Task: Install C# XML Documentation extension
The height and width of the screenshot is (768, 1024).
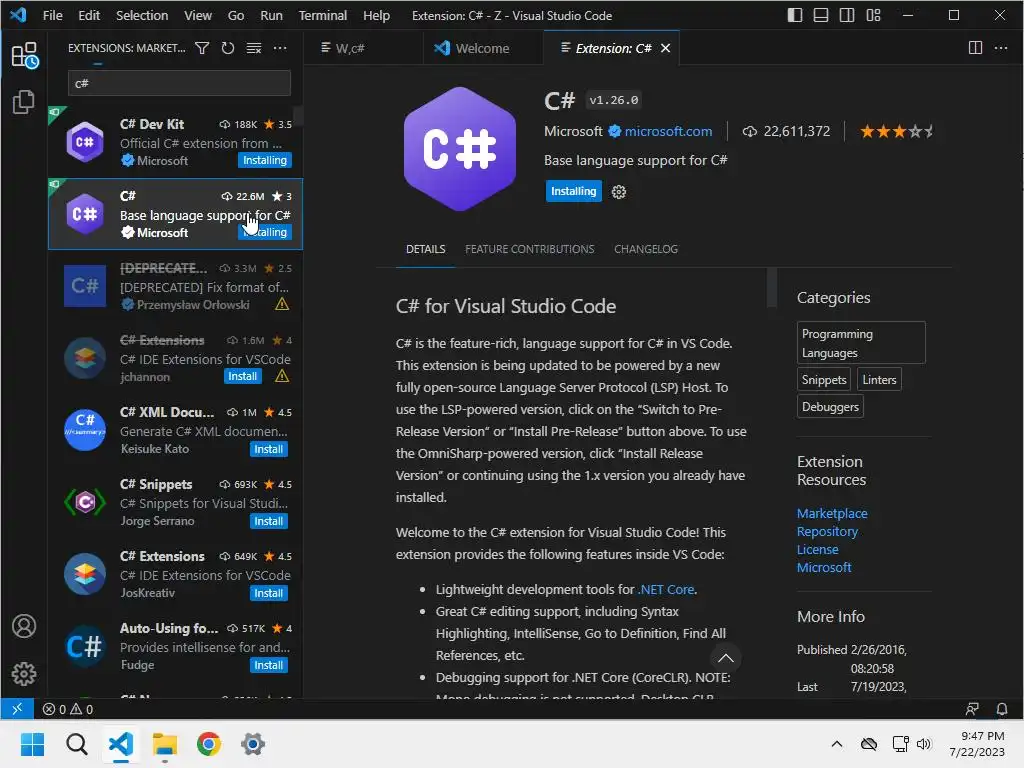Action: coord(268,449)
